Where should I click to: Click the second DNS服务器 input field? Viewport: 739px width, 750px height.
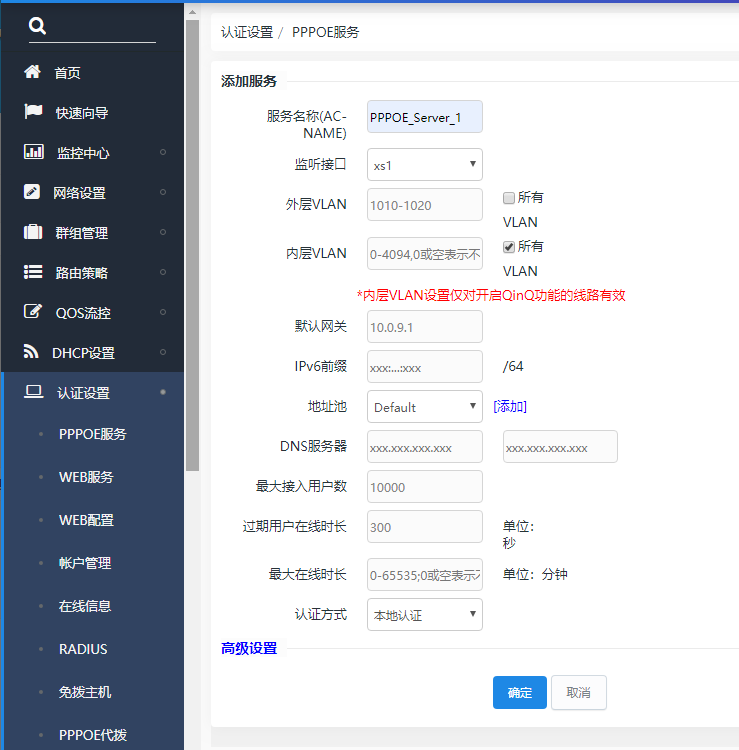pyautogui.click(x=560, y=447)
